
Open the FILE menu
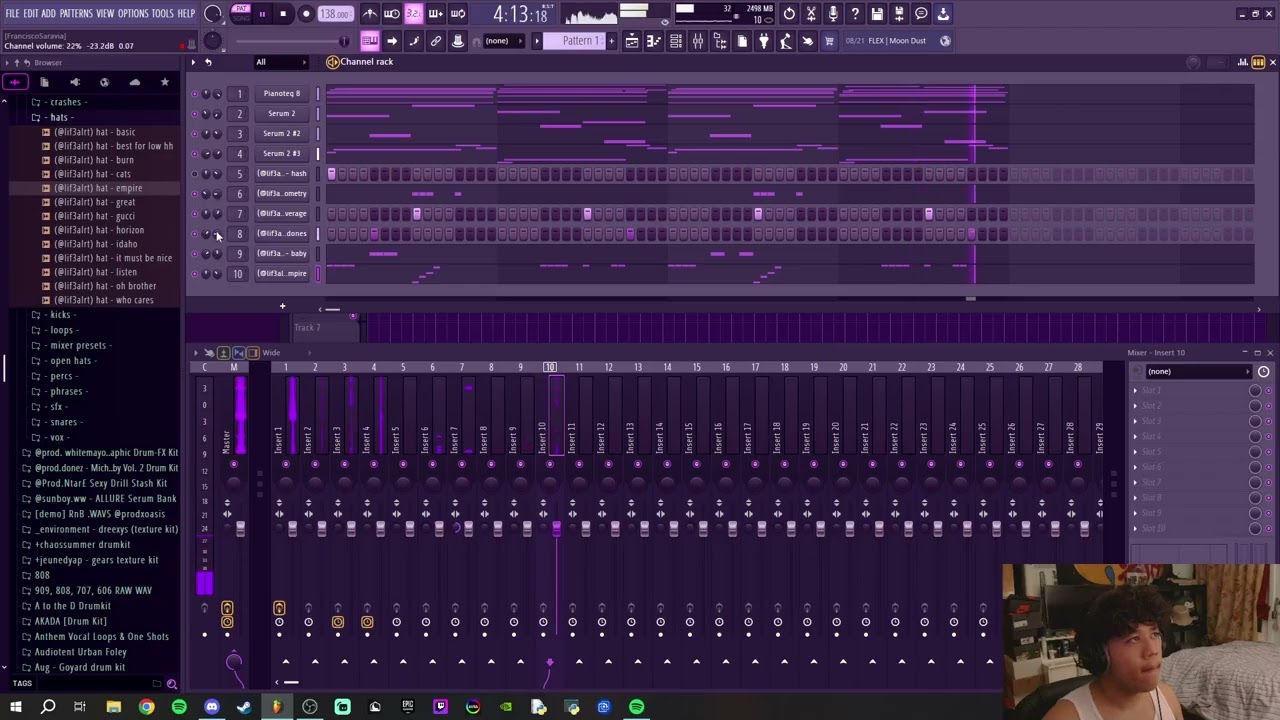pyautogui.click(x=12, y=14)
